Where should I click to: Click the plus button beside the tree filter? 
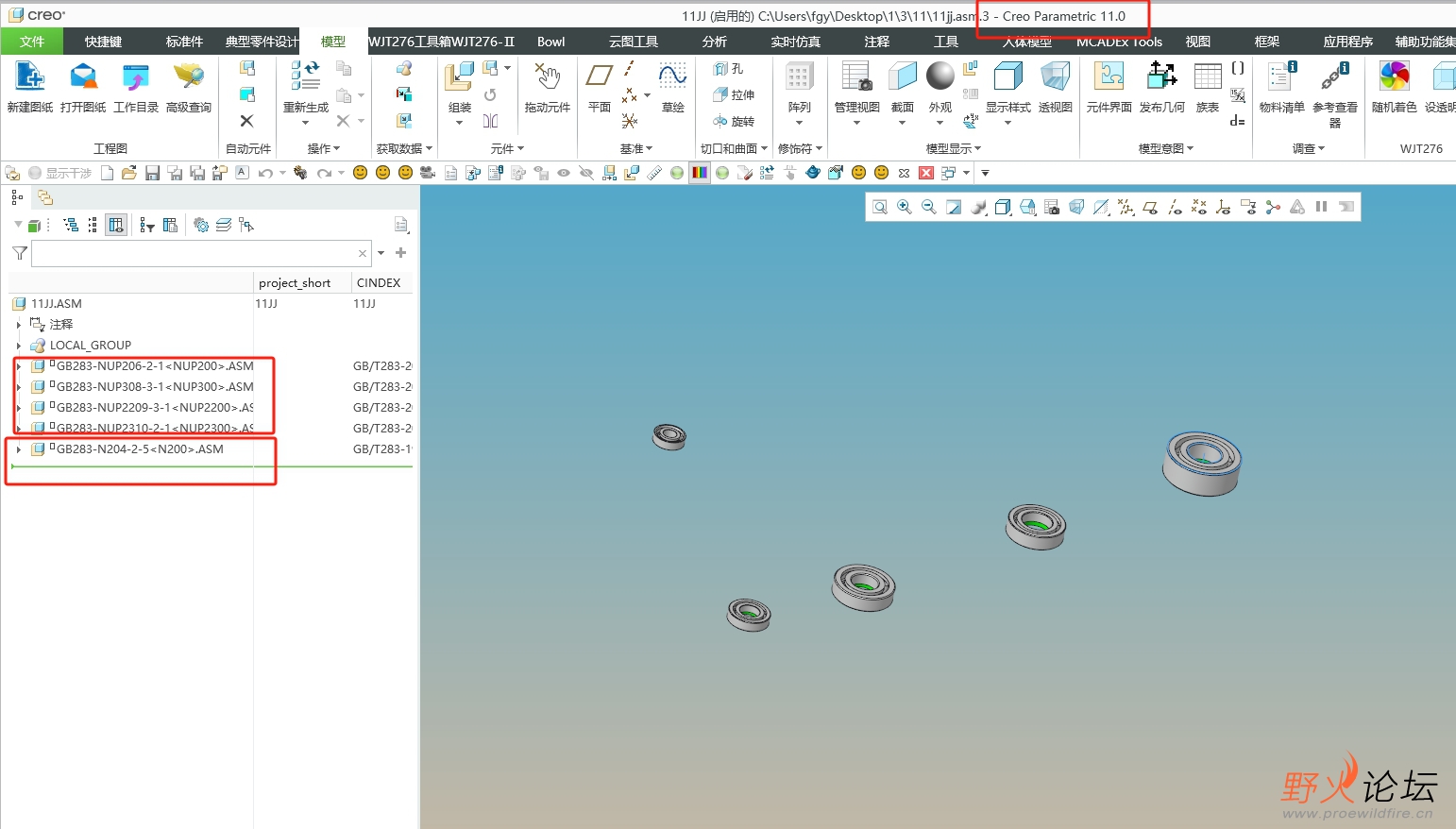(x=400, y=253)
